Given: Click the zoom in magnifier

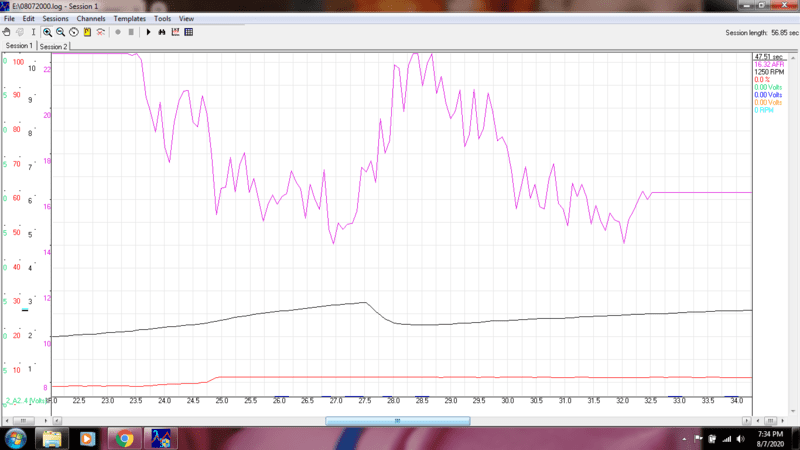Looking at the screenshot, I should click(x=47, y=32).
